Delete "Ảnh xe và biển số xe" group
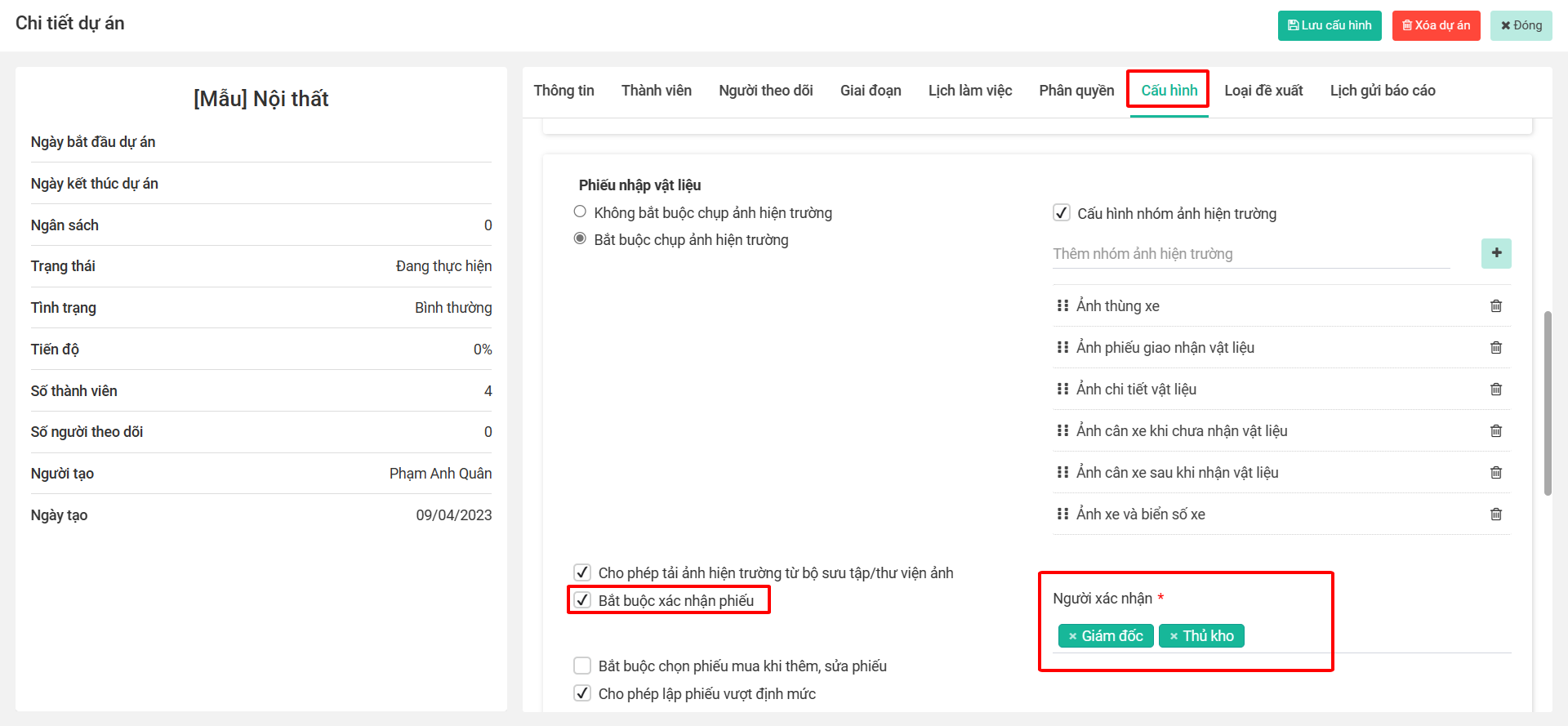This screenshot has width=1568, height=726. coord(1495,514)
